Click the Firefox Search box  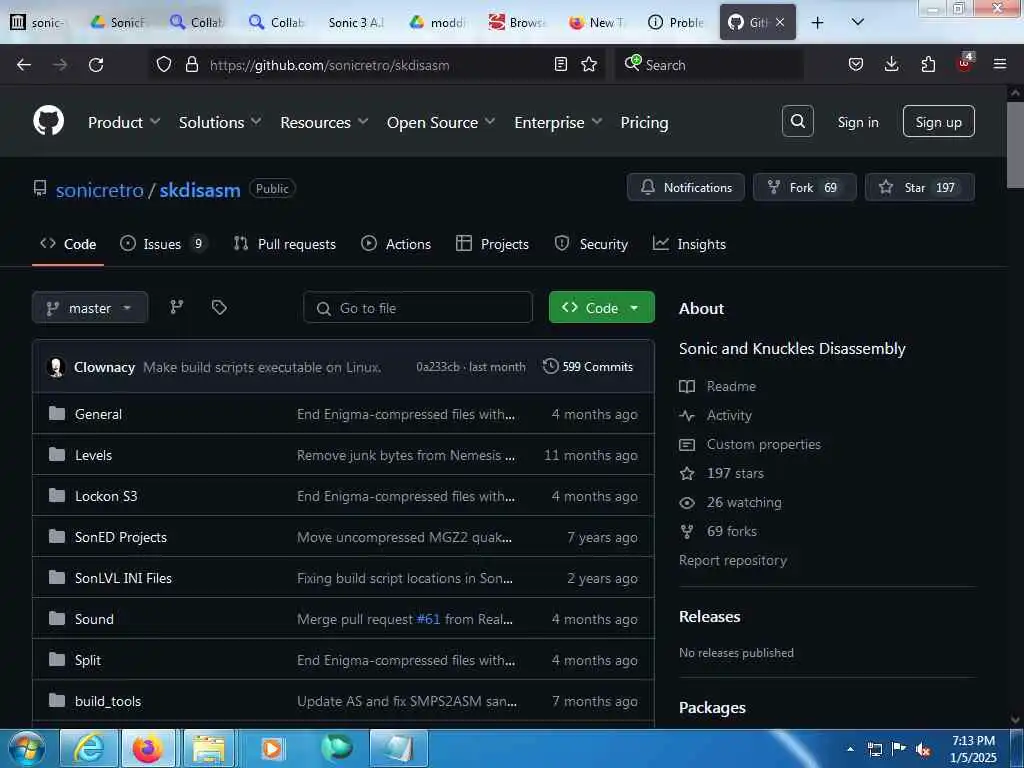point(709,65)
